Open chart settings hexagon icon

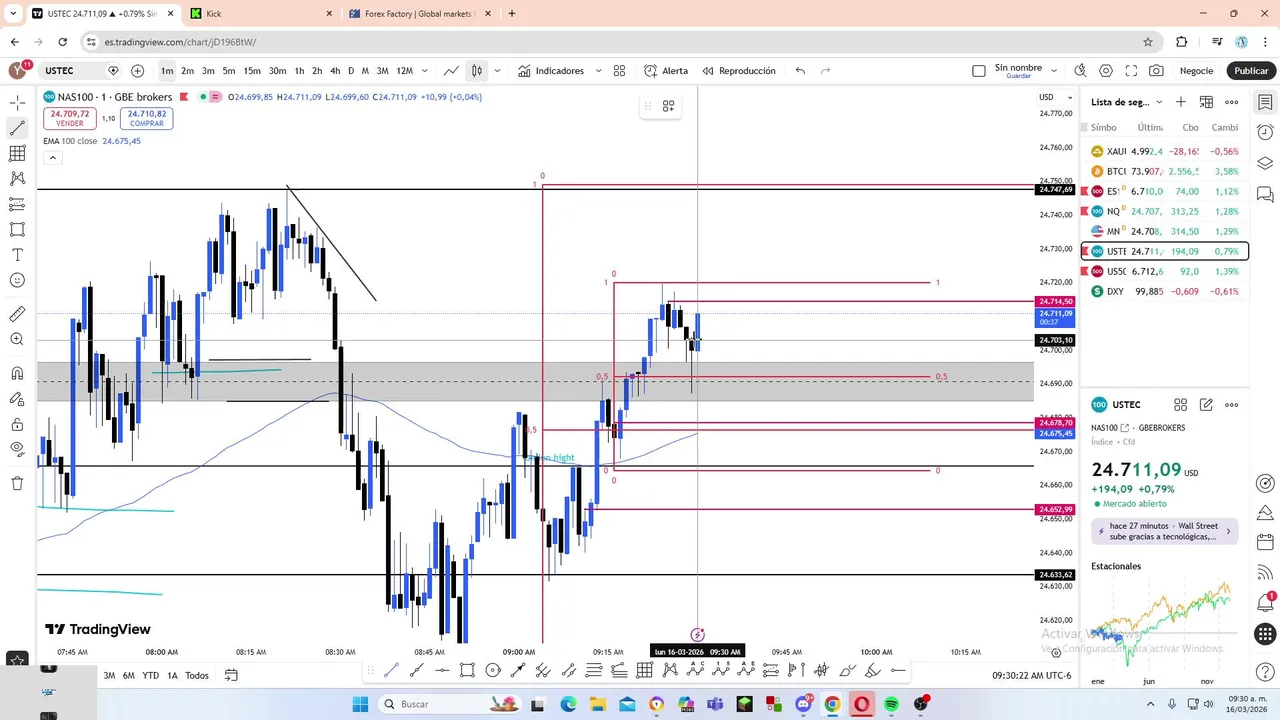(1106, 71)
